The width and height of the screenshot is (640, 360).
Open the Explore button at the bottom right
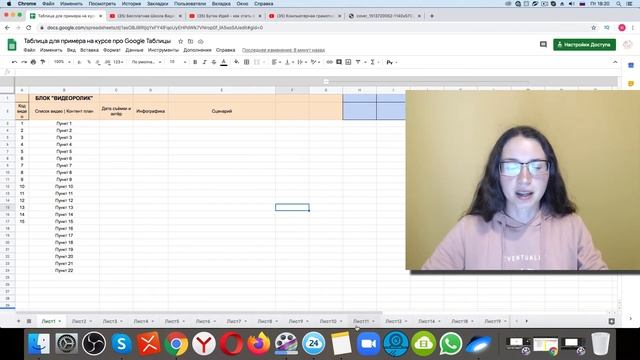pyautogui.click(x=611, y=321)
